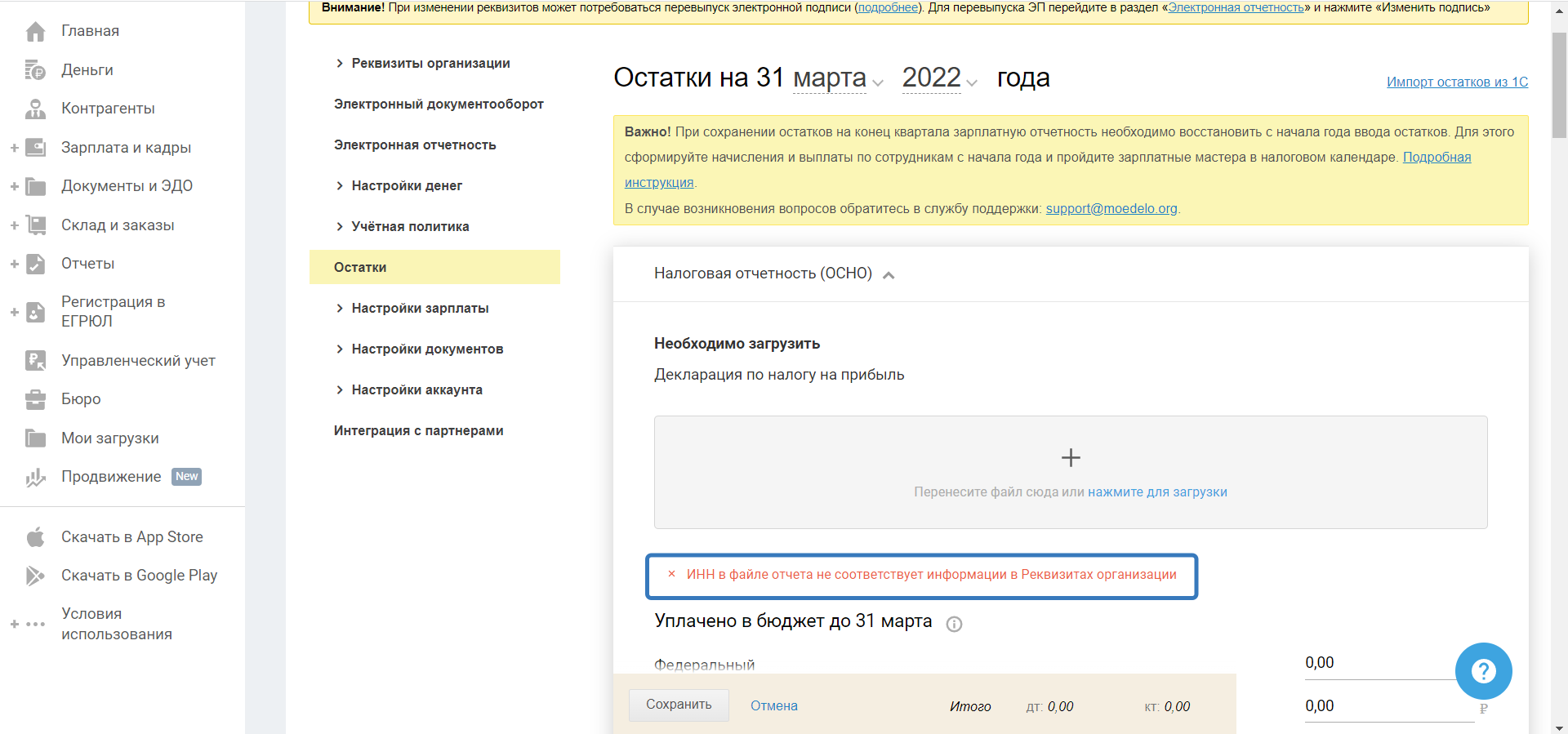
Task: Open the blue help question-mark button
Action: point(1483,671)
